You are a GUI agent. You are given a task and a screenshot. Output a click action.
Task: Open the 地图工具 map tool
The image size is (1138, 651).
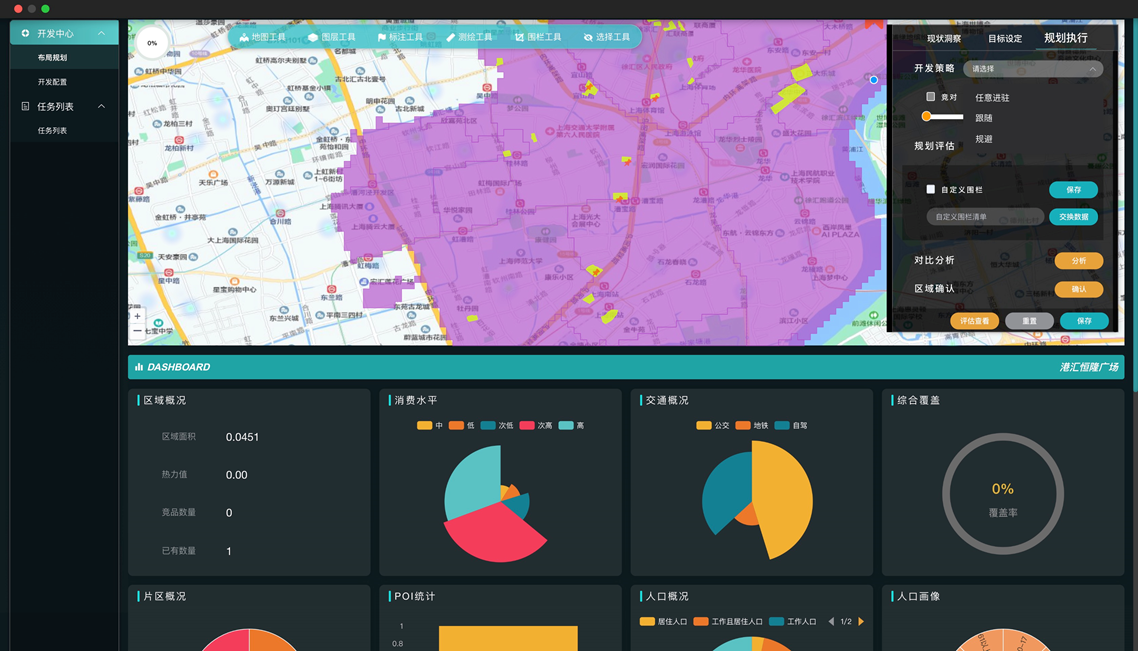tap(262, 37)
